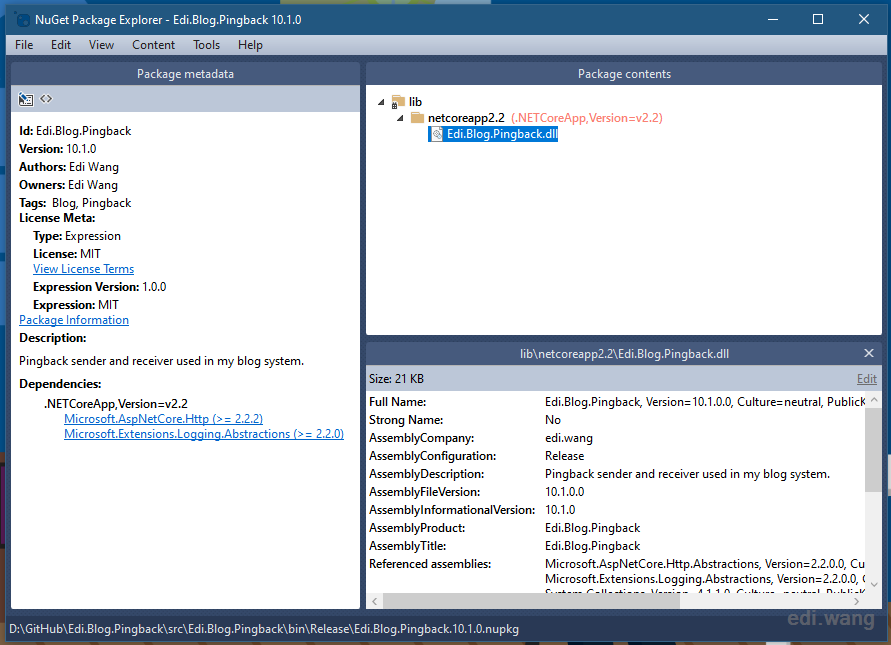Open the File menu

coord(24,45)
